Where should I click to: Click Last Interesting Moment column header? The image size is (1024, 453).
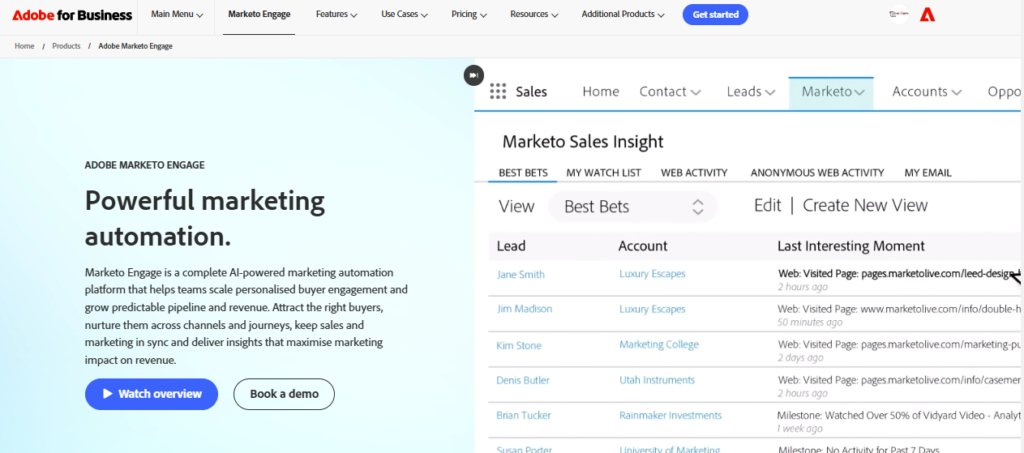pyautogui.click(x=851, y=246)
